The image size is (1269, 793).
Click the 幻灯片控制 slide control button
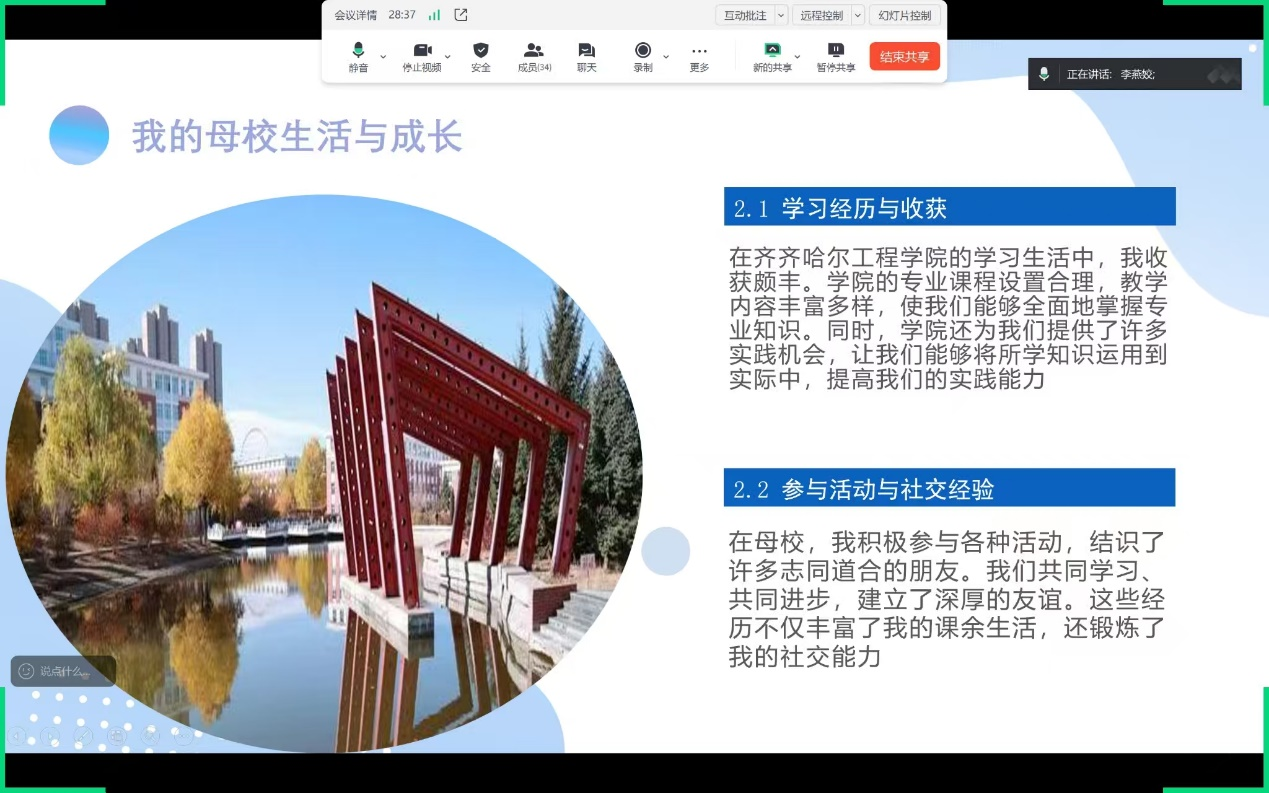[904, 15]
